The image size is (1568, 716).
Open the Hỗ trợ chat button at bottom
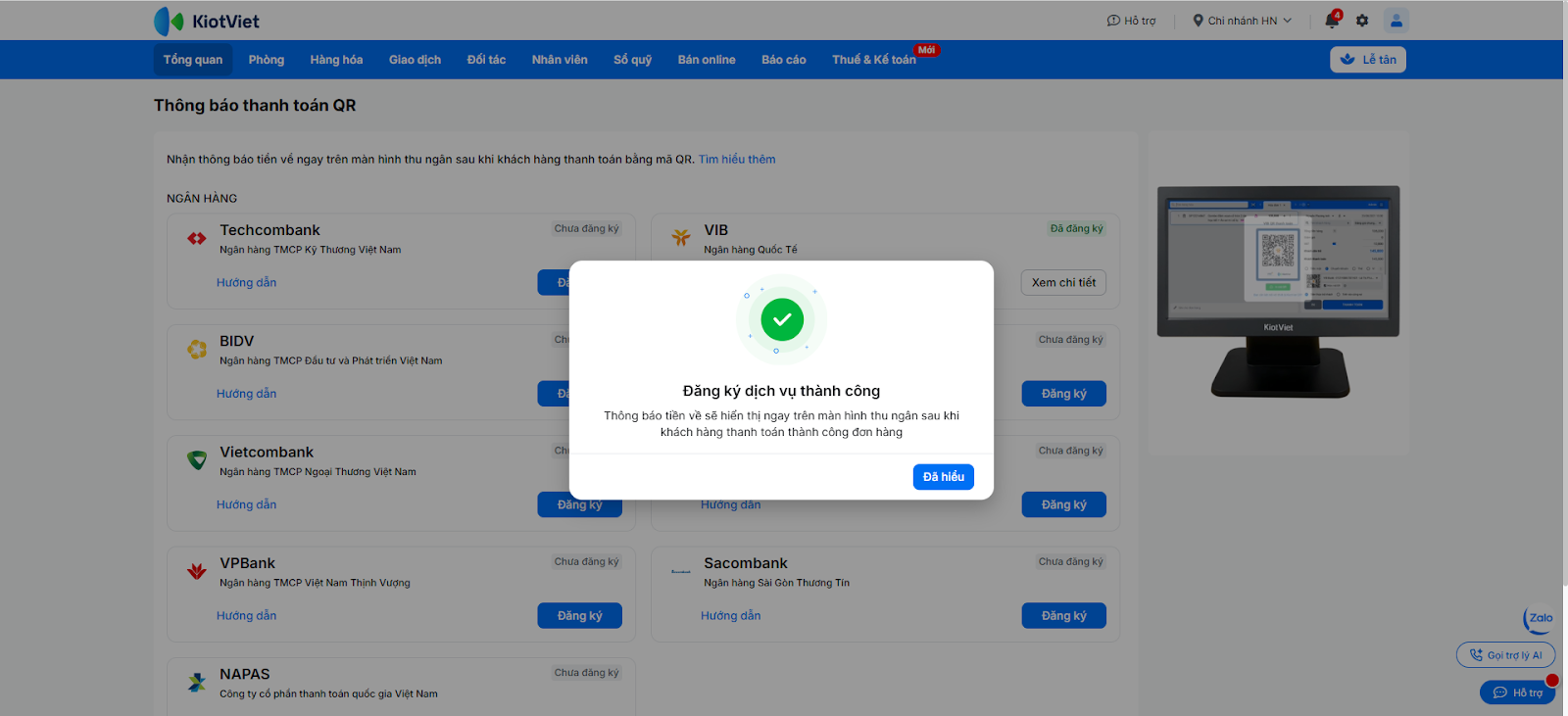(1517, 692)
